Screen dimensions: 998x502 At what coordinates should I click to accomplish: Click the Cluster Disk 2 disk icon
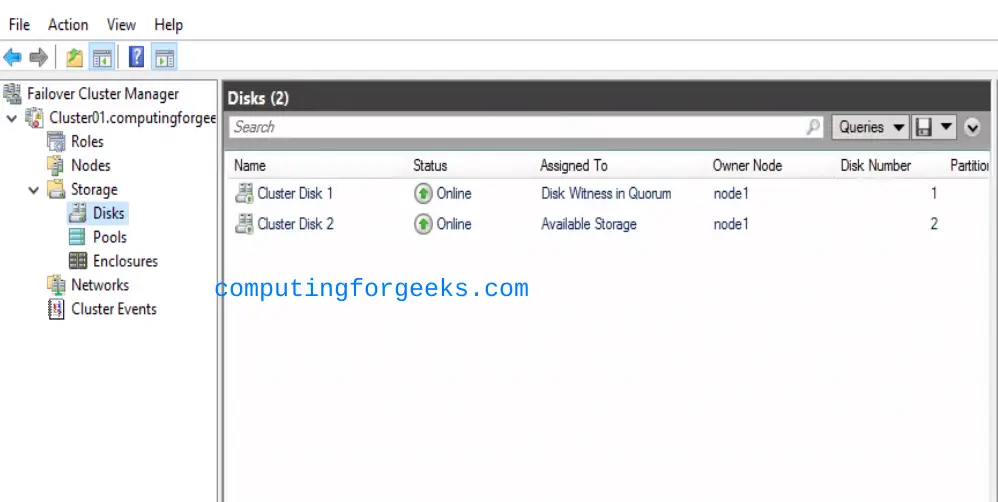point(244,223)
